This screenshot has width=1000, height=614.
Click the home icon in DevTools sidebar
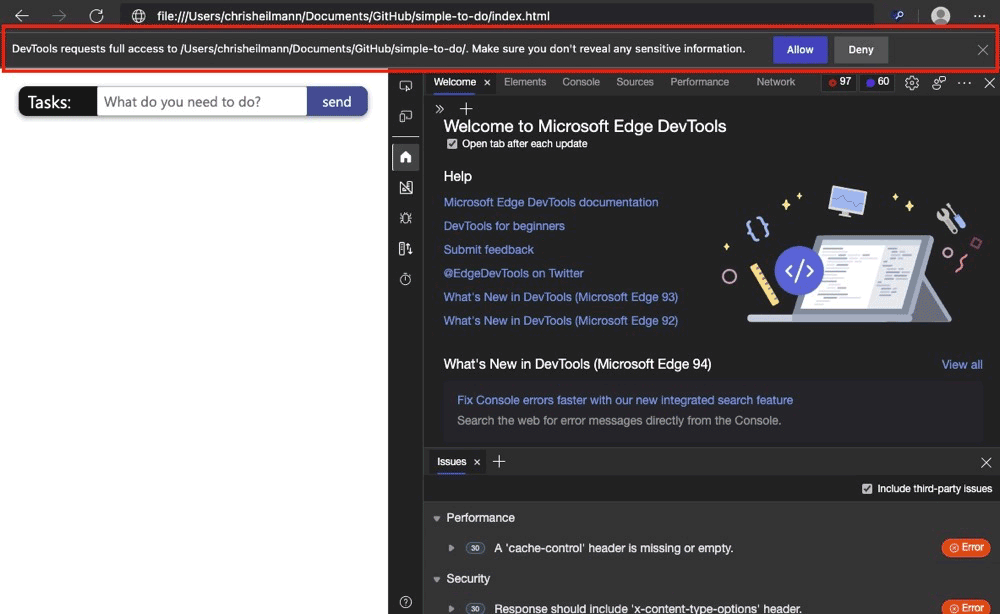[405, 156]
